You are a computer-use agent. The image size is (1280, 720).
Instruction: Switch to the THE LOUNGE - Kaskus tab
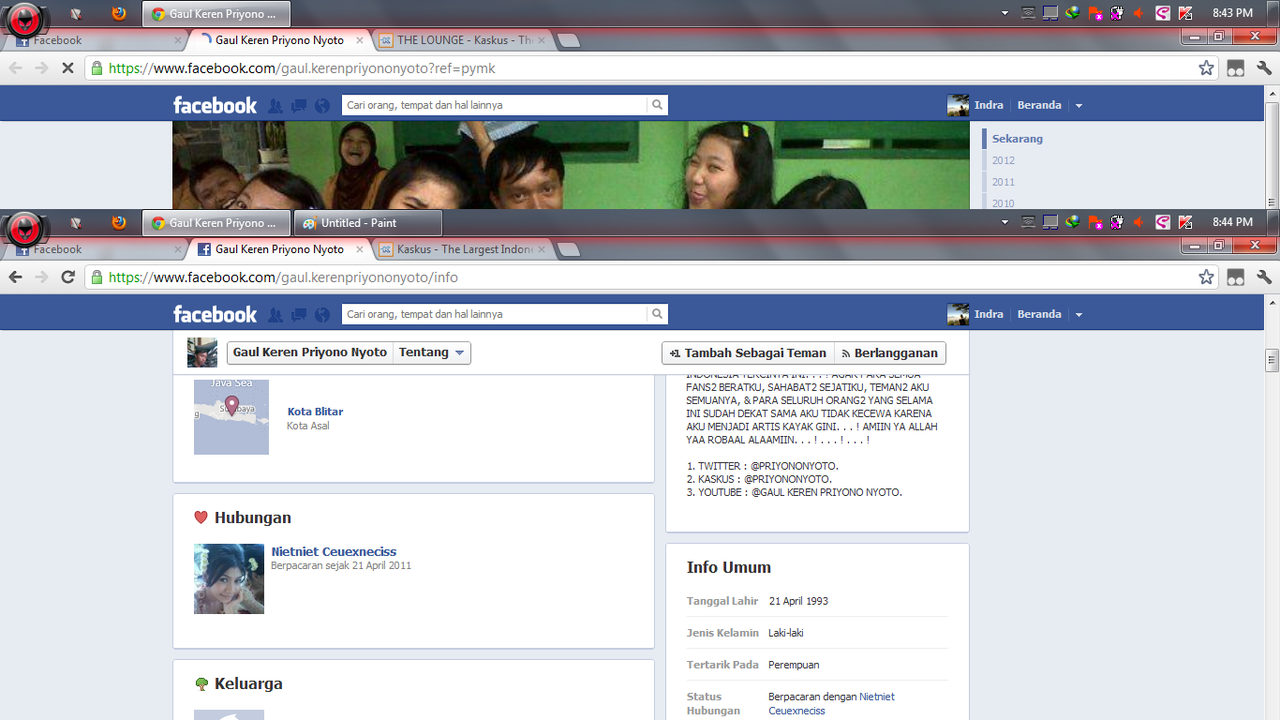[x=462, y=40]
